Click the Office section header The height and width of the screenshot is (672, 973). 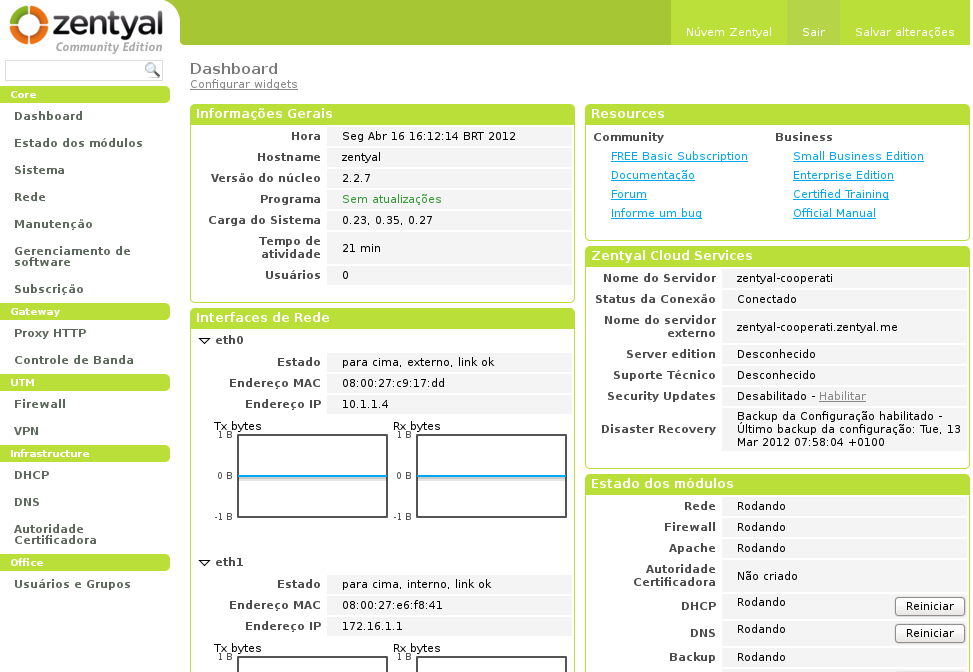(84, 562)
